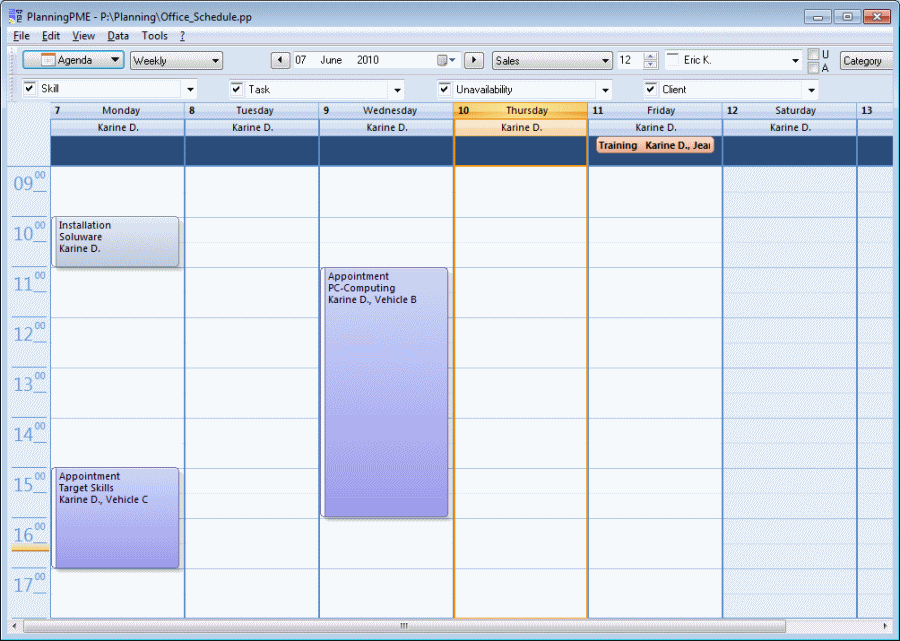
Task: Expand the Skill filter dropdown arrow
Action: pos(191,90)
